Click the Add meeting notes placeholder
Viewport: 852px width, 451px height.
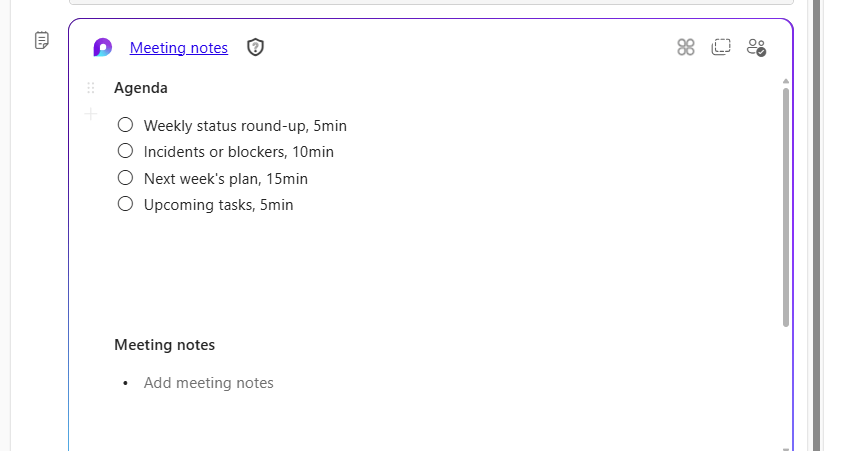[x=208, y=383]
